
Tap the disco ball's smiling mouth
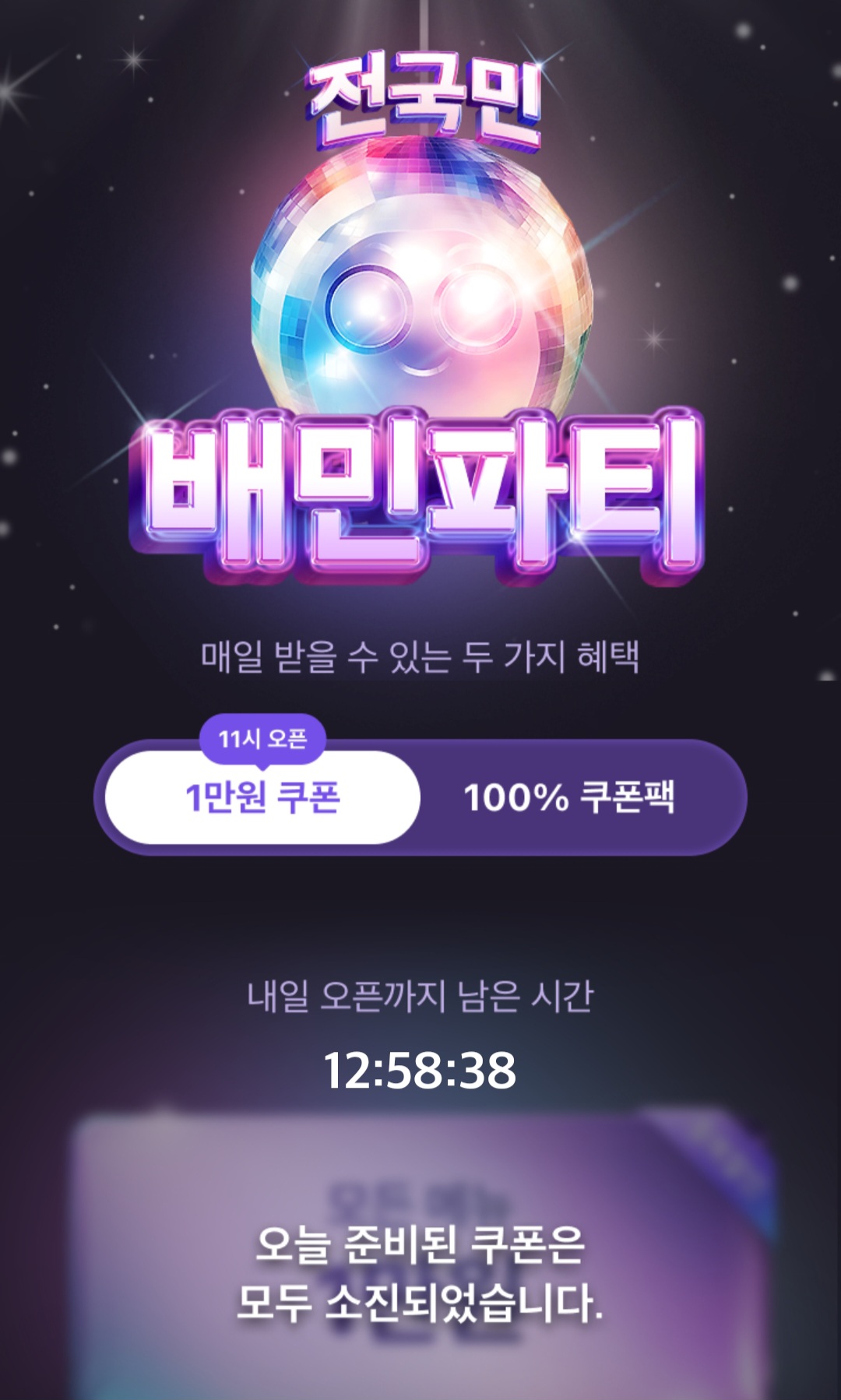coord(425,364)
